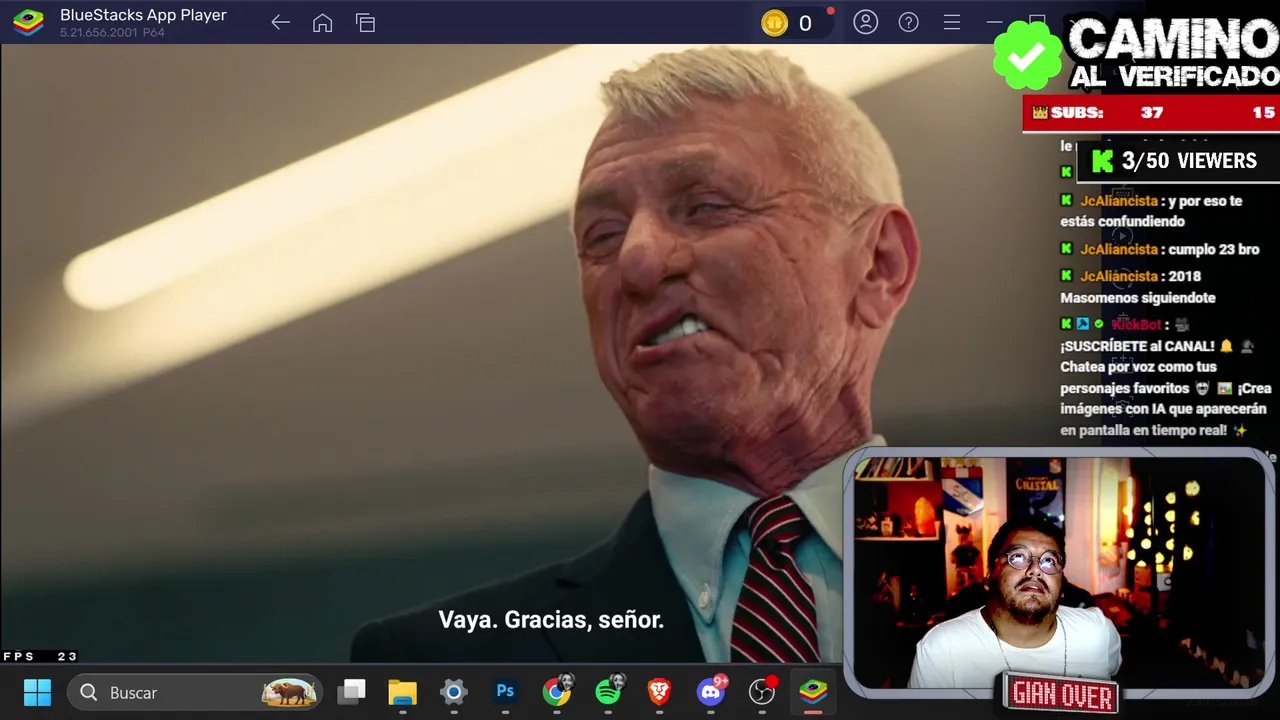Switch to Discord in taskbar
The width and height of the screenshot is (1280, 720).
point(711,691)
